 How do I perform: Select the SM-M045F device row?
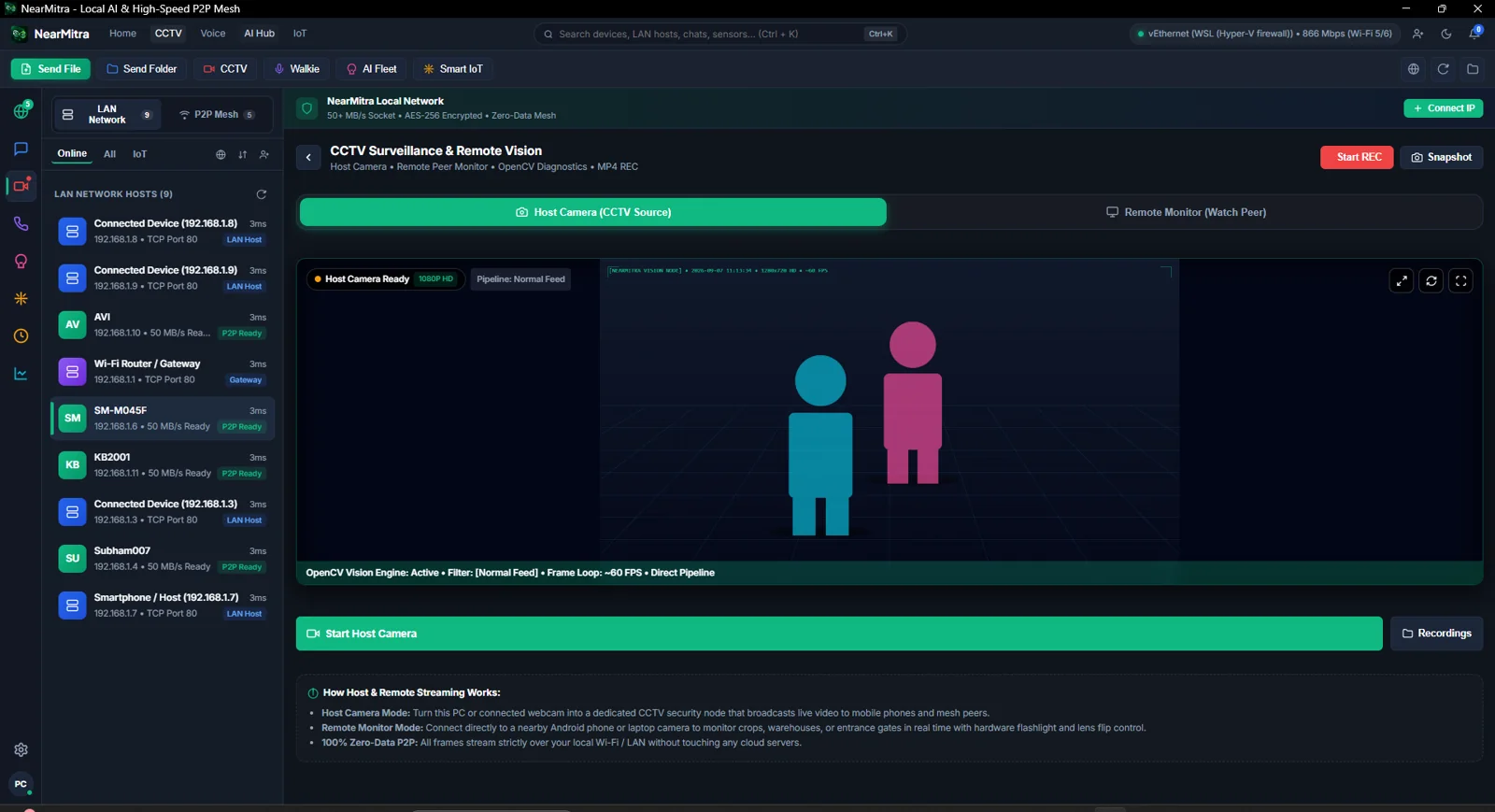pyautogui.click(x=163, y=418)
